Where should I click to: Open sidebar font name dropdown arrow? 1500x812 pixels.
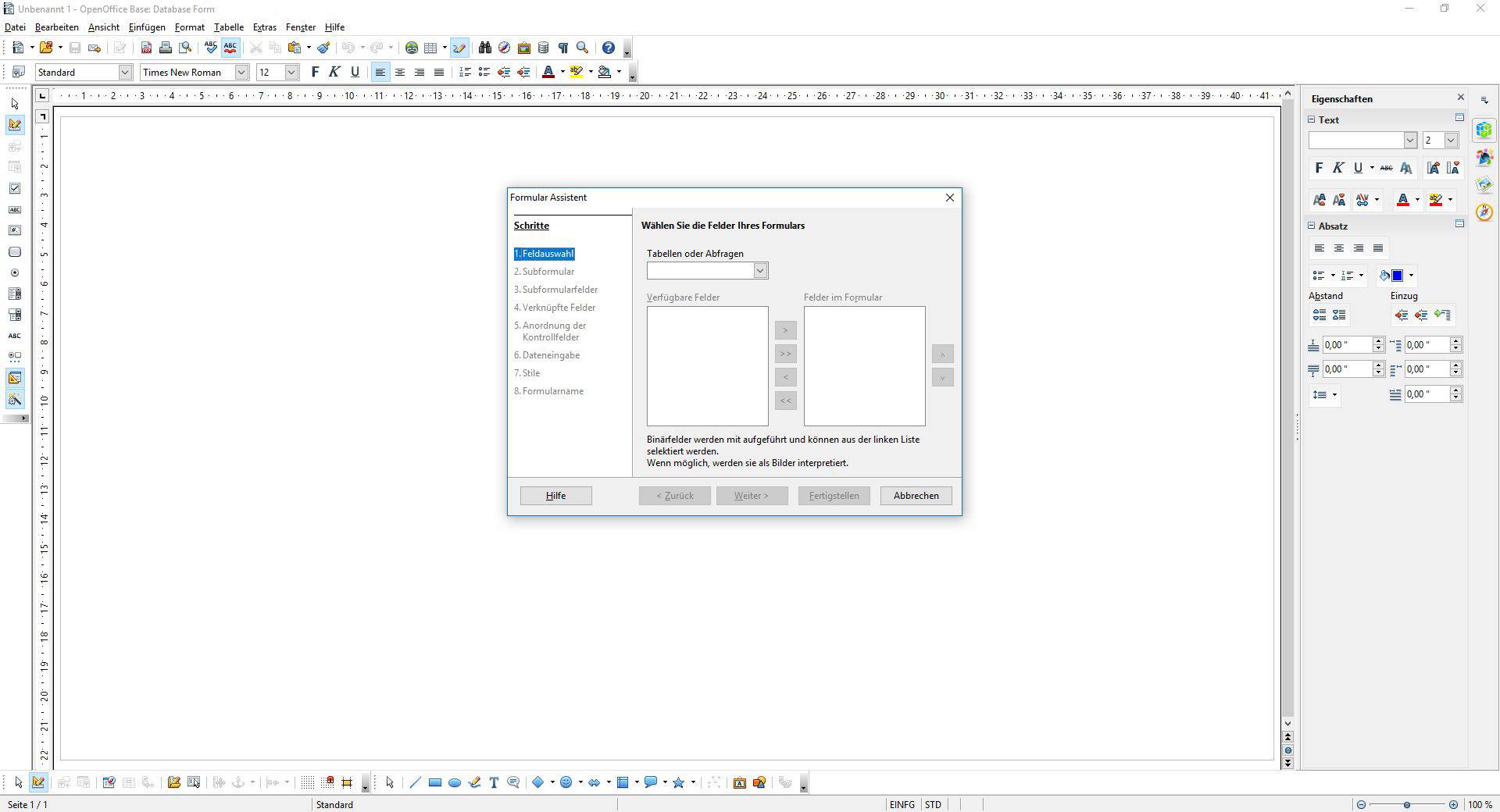pyautogui.click(x=1410, y=140)
